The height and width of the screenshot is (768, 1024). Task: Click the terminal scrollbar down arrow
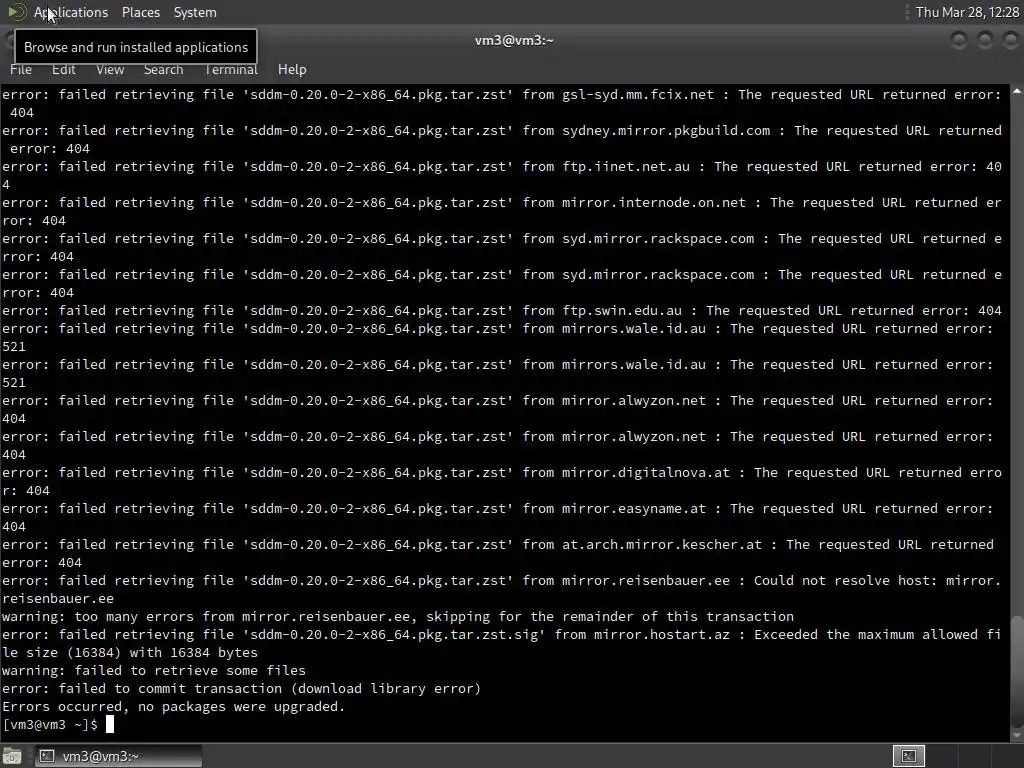tap(1017, 735)
